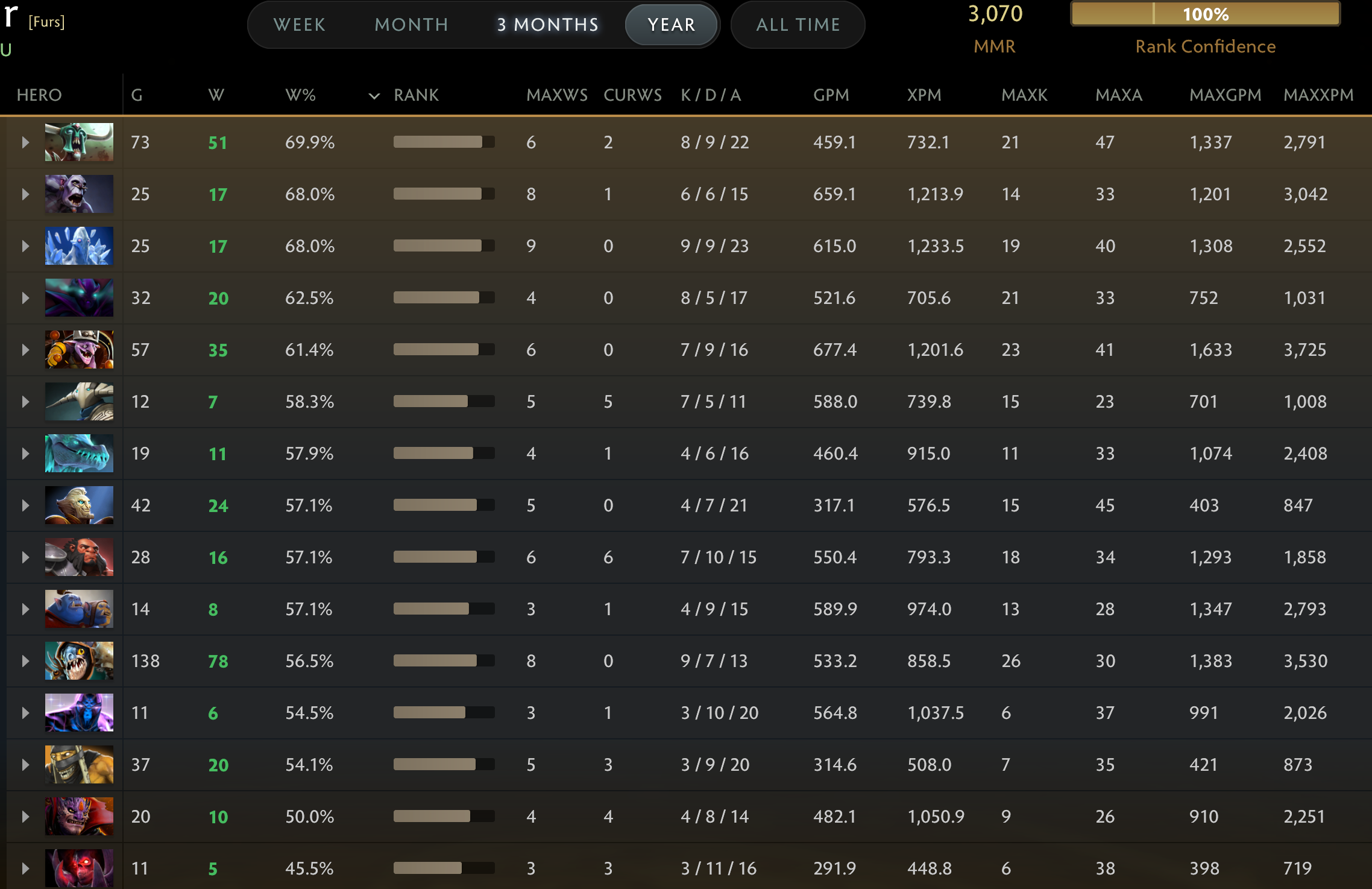Expand the row with 19 games played

click(25, 454)
